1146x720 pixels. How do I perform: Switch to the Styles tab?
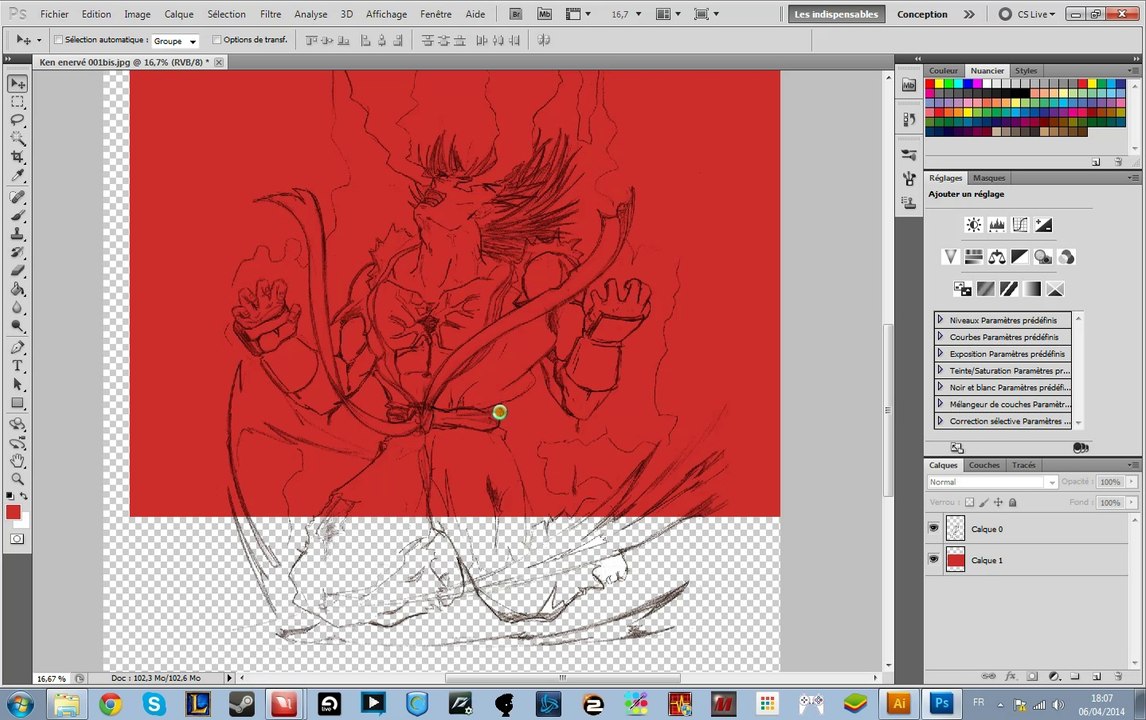[1026, 71]
